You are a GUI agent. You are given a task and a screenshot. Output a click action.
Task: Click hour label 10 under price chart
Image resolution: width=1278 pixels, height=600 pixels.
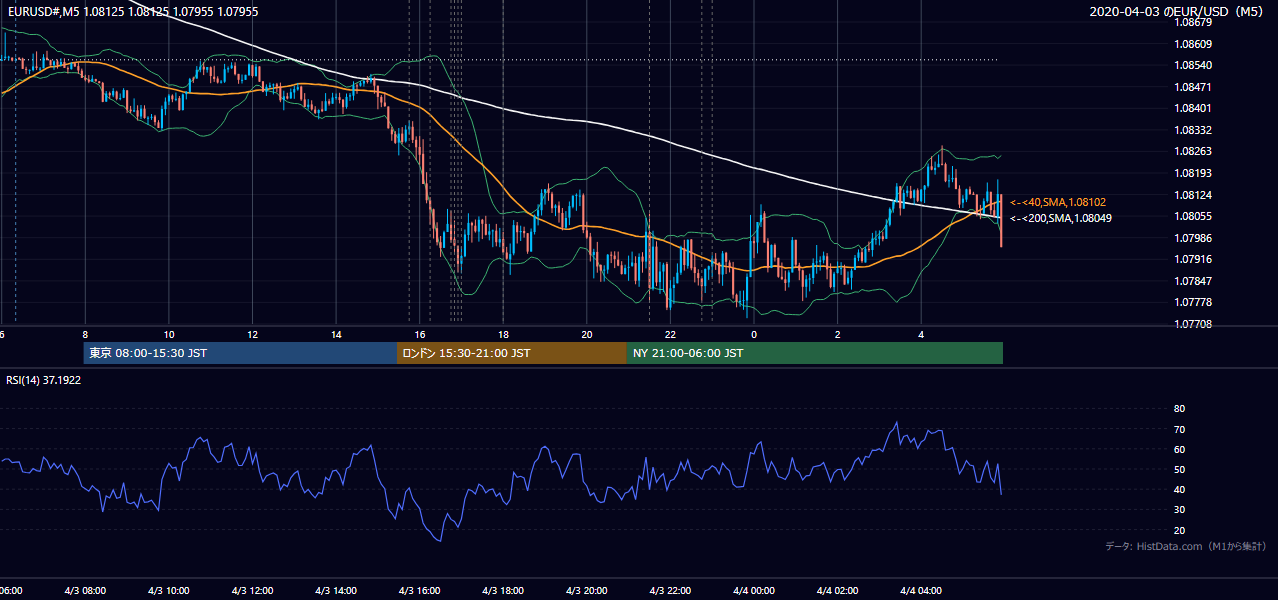[x=169, y=335]
